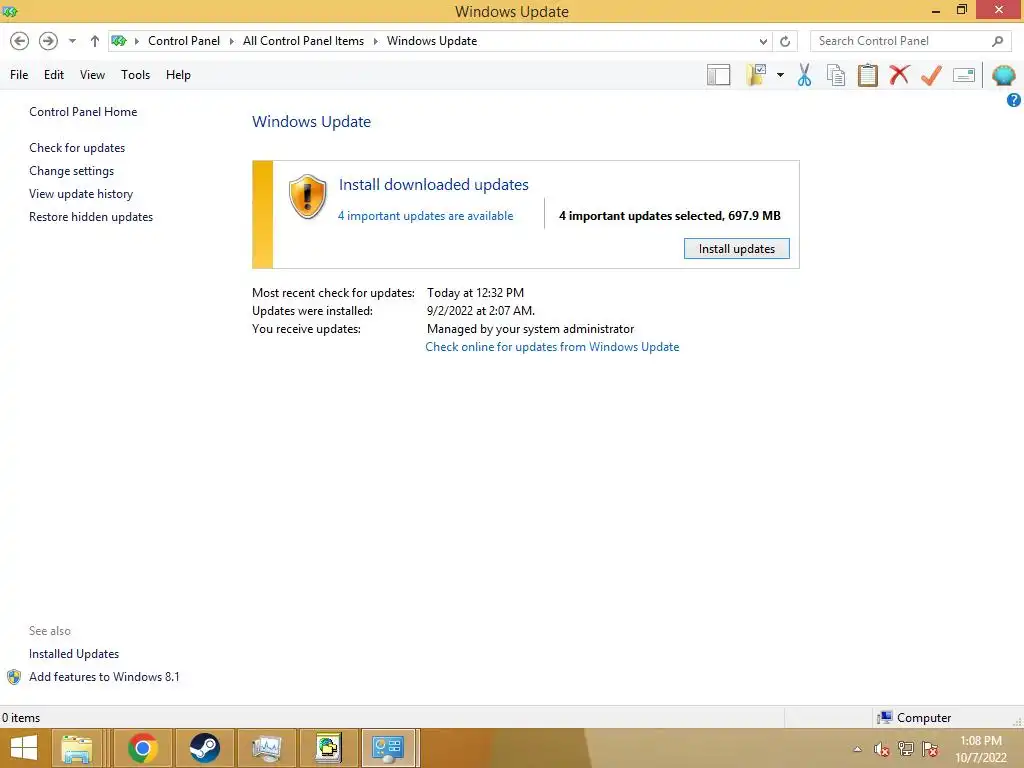Navigate to Control Panel breadcrumb
Screen dimensions: 1024x768
pyautogui.click(x=184, y=41)
